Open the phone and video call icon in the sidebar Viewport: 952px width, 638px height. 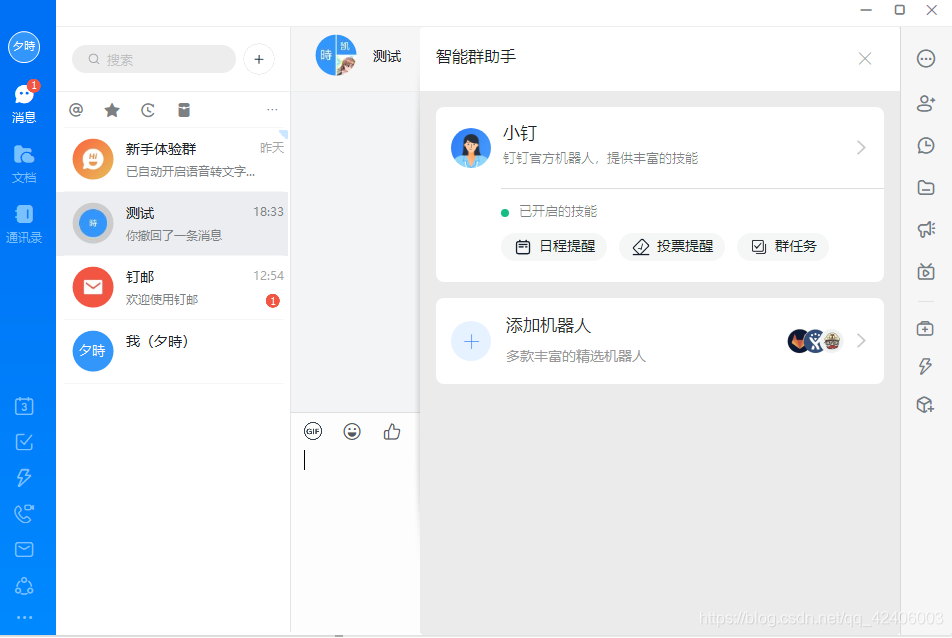tap(24, 514)
